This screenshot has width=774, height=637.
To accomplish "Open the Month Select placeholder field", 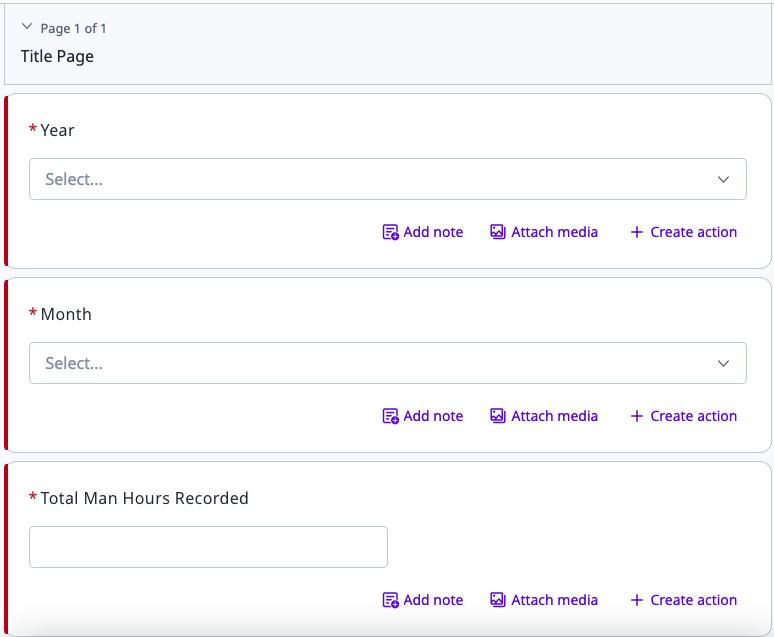I will coord(74,363).
